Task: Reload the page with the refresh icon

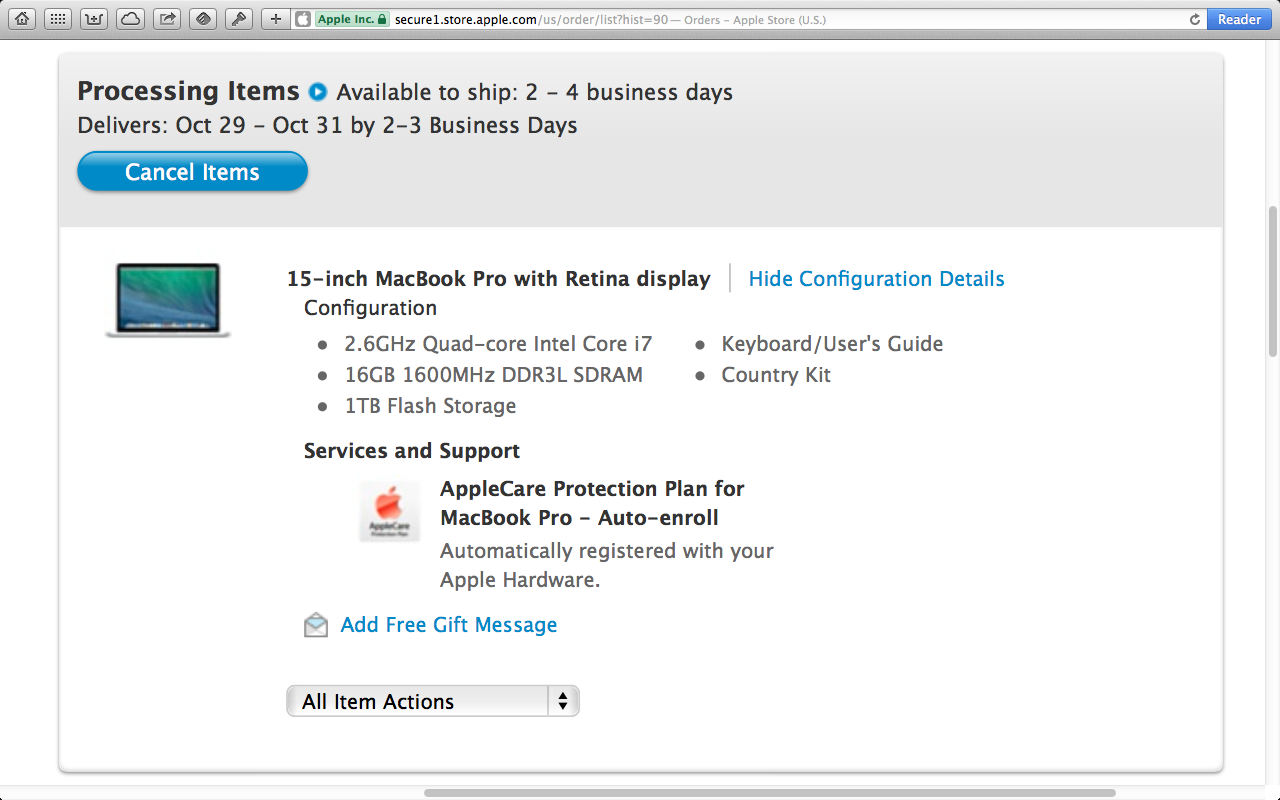Action: point(1194,19)
